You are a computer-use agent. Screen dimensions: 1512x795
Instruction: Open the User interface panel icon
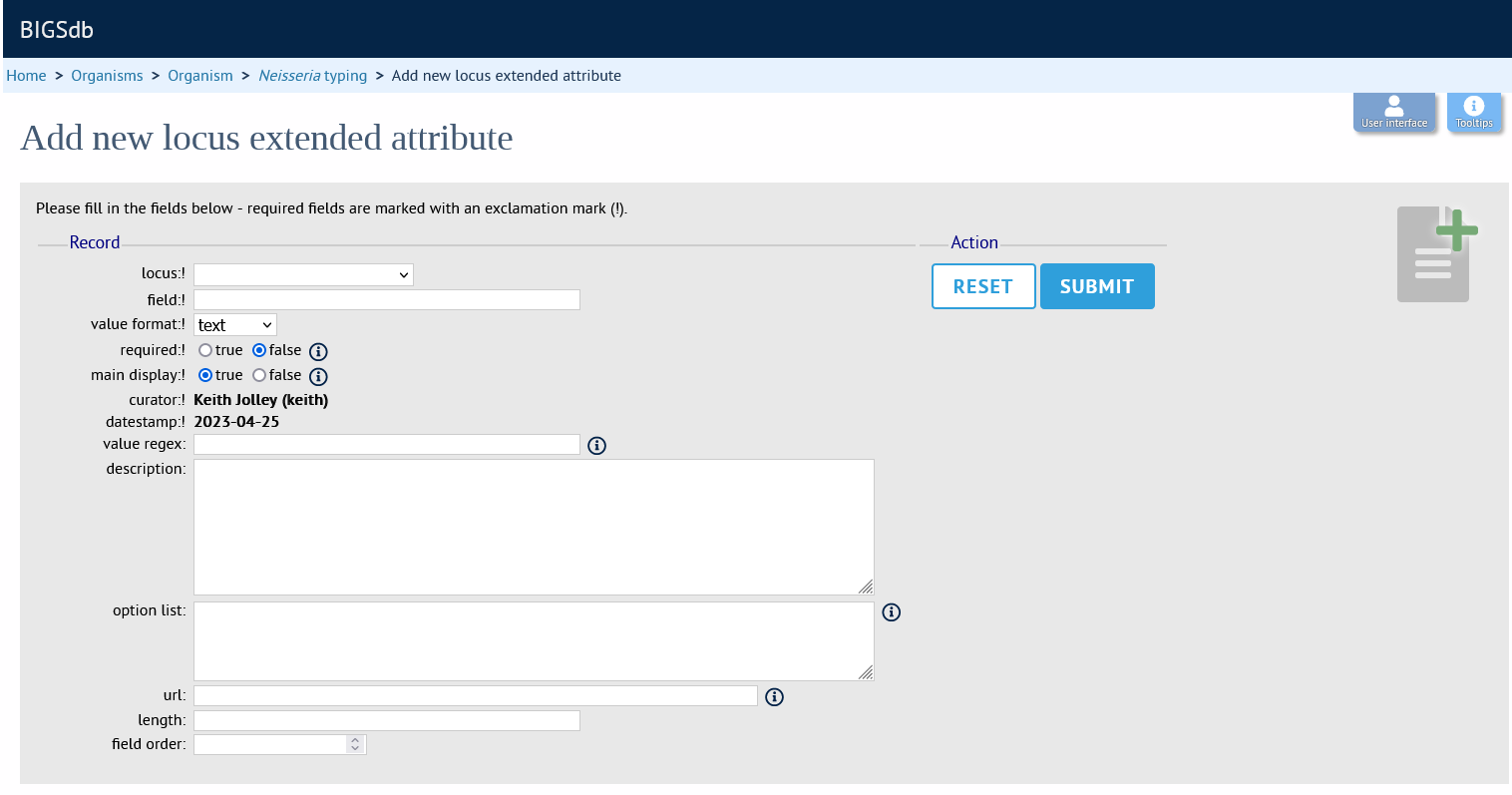(x=1394, y=112)
